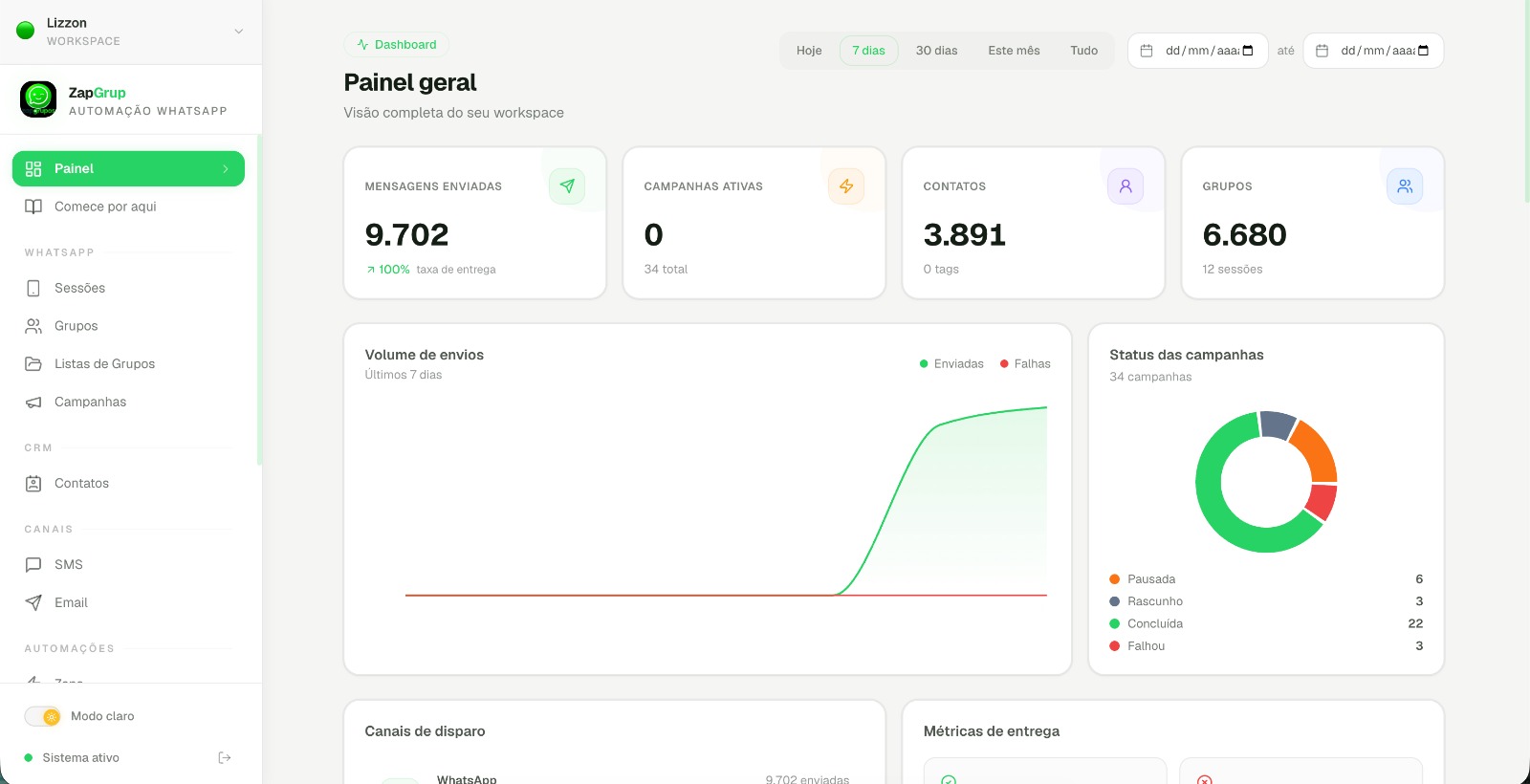Click the send icon on Mensagens Enviadas card
Viewport: 1530px width, 784px height.
point(567,186)
